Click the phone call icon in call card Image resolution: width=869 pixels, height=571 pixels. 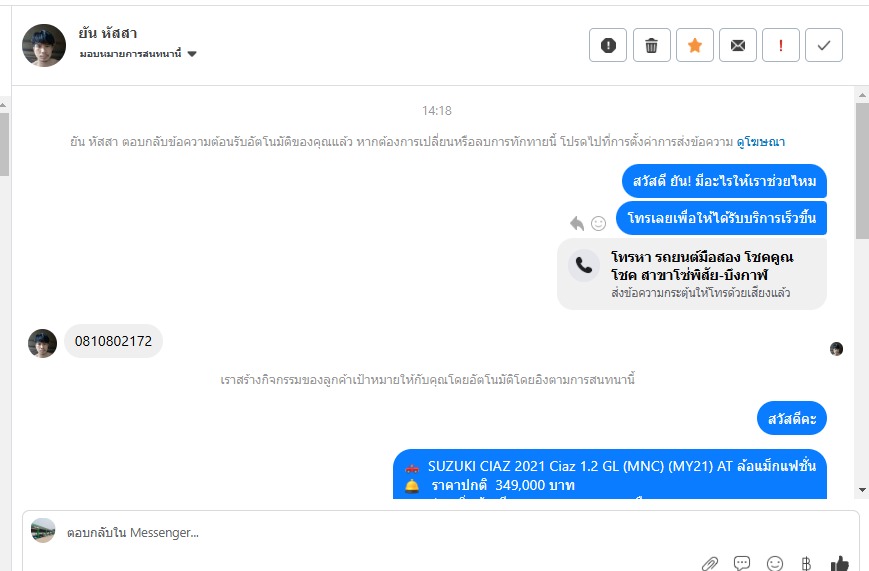pyautogui.click(x=584, y=266)
